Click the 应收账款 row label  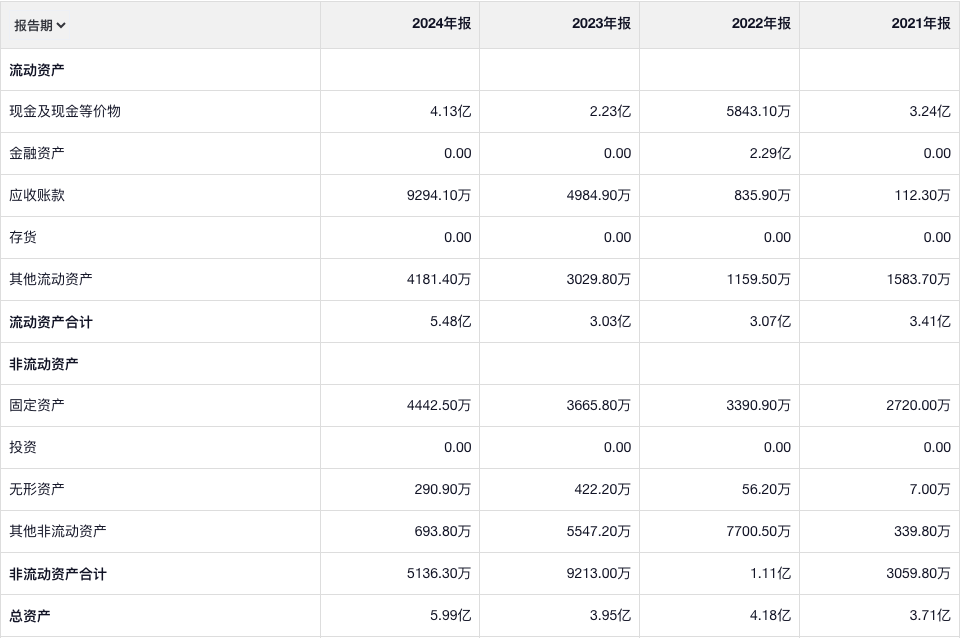tap(37, 195)
